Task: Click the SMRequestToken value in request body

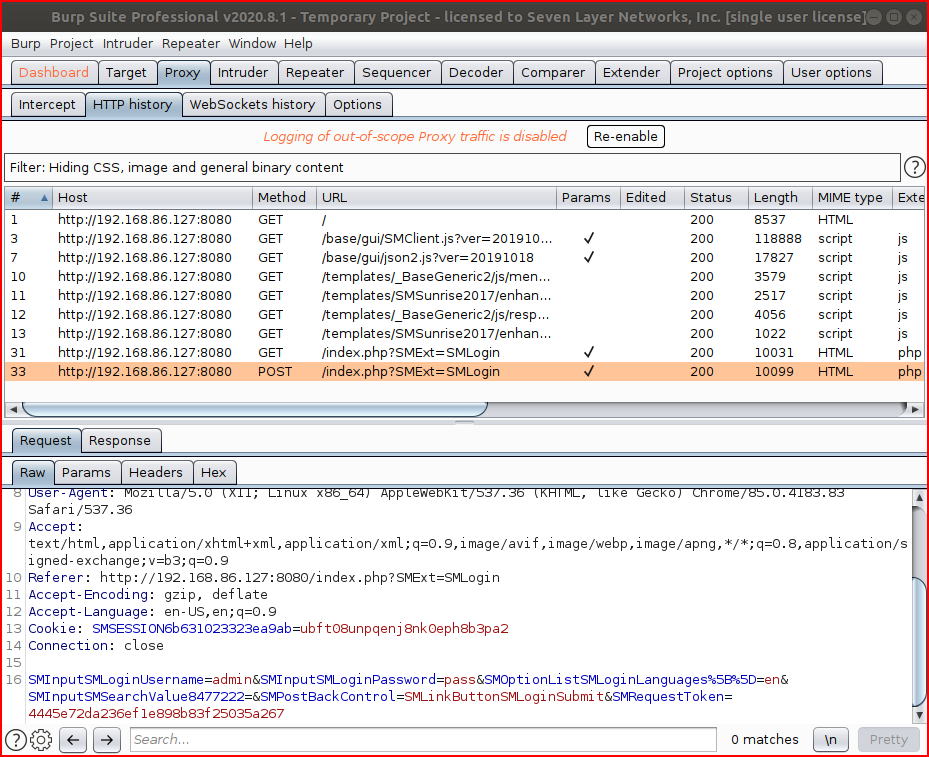Action: pyautogui.click(x=156, y=714)
